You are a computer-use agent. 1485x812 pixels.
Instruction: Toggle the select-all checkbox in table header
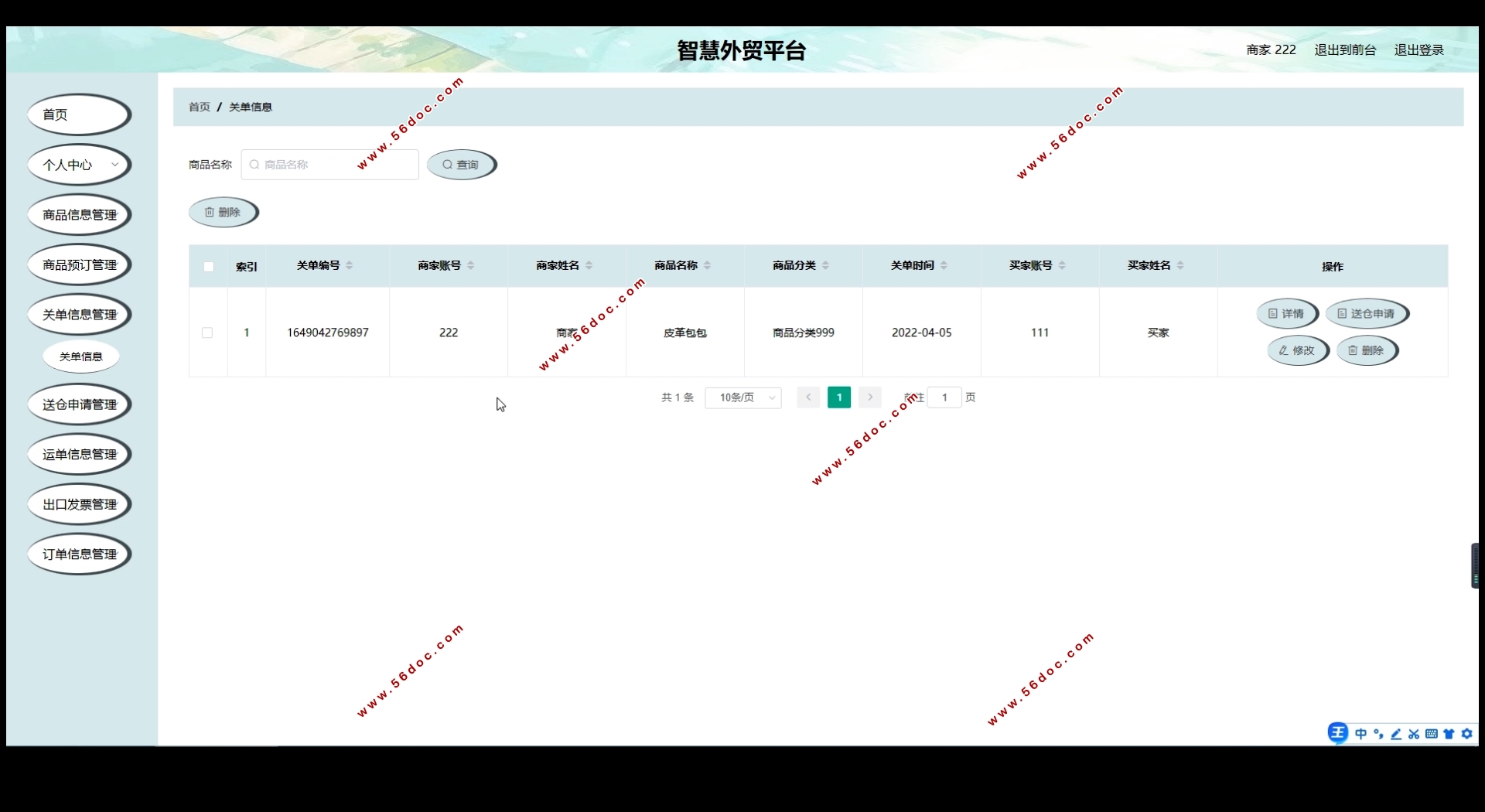click(208, 267)
